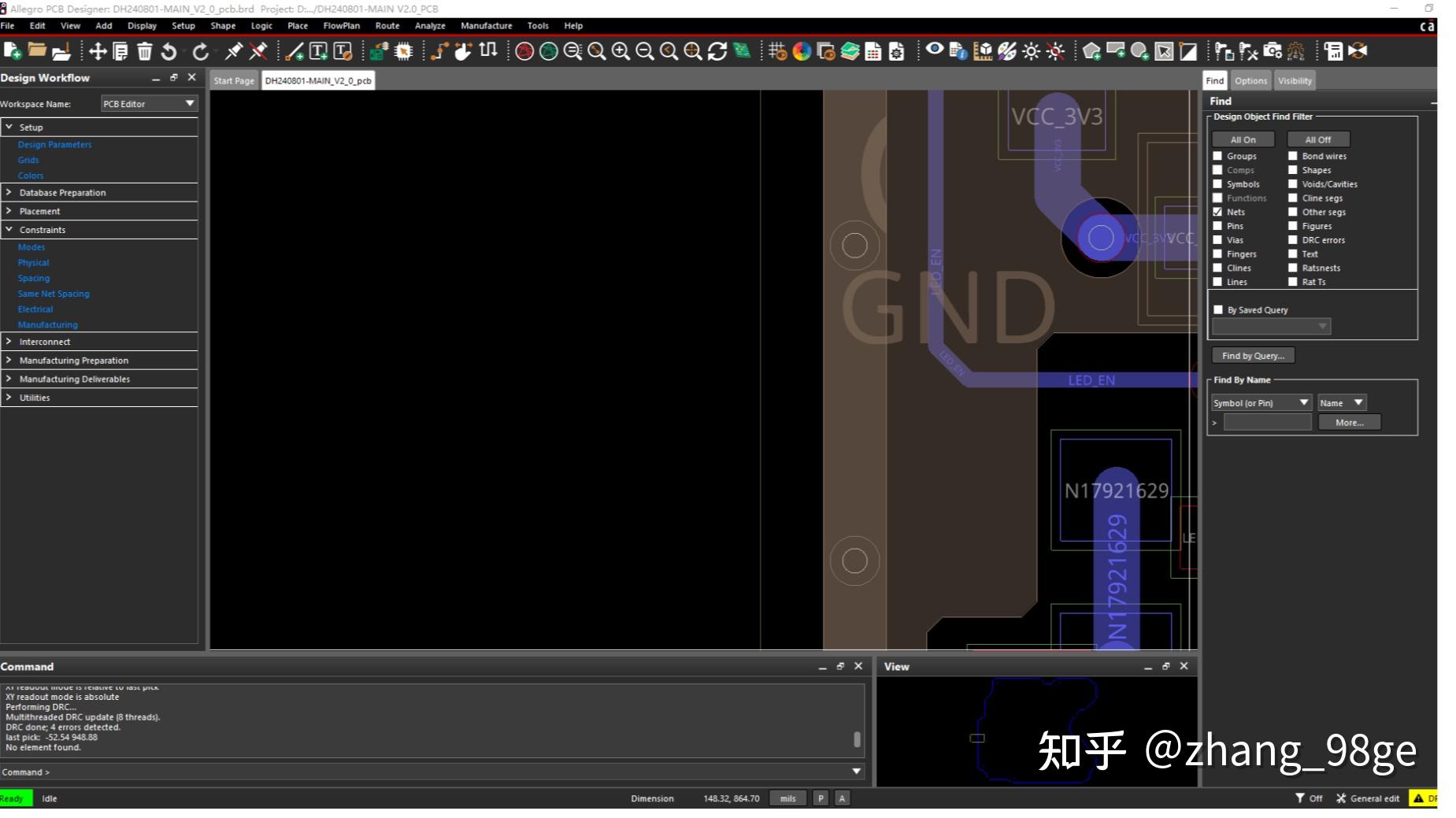The image size is (1456, 818).
Task: Open the Route menu
Action: [387, 26]
